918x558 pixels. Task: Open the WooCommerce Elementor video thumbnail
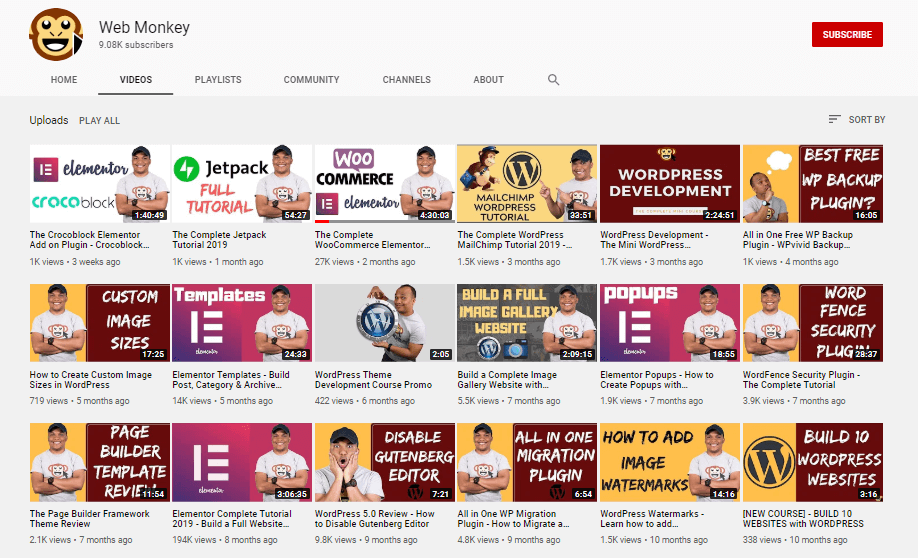(385, 184)
